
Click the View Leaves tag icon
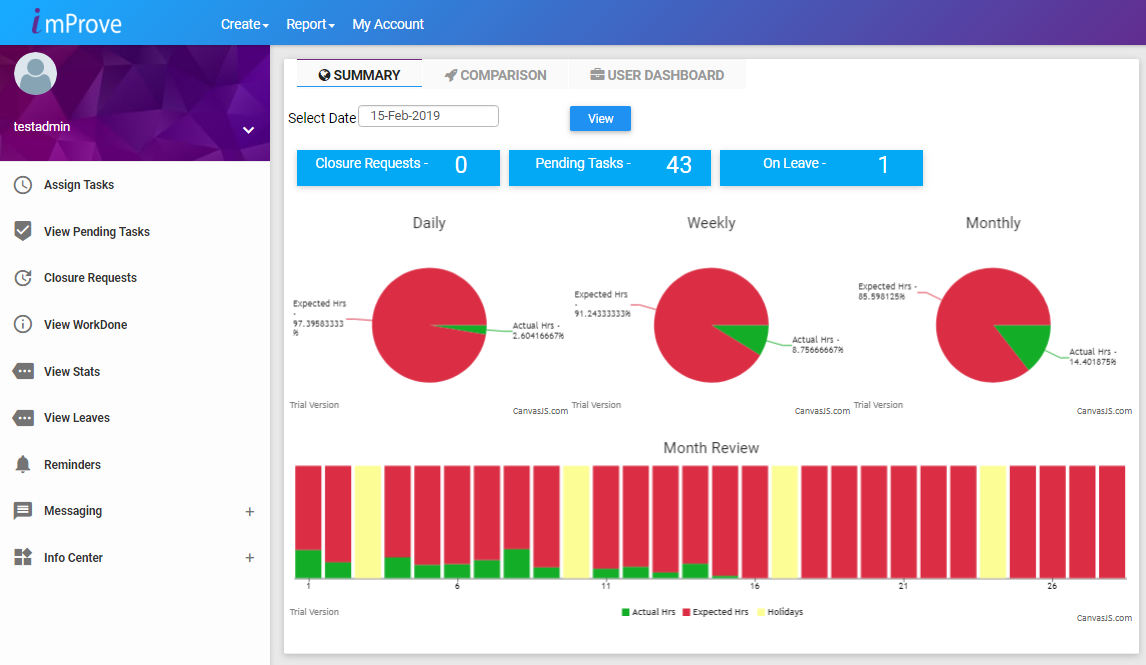coord(23,418)
